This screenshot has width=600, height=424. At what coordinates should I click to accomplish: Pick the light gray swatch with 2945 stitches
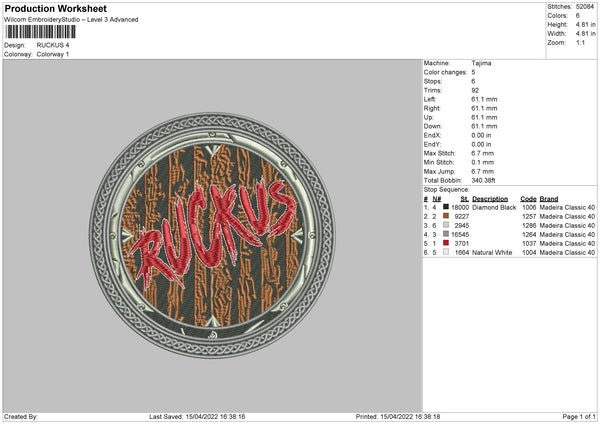pyautogui.click(x=446, y=225)
